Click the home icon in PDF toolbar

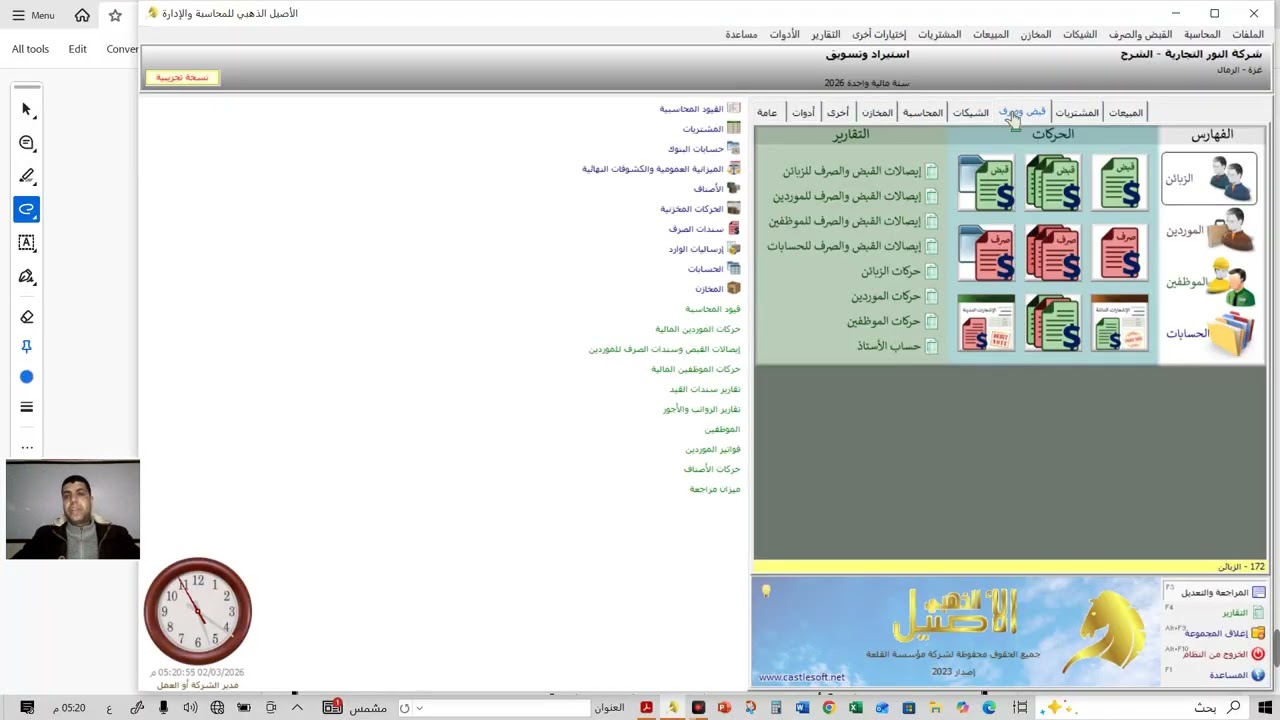pos(82,15)
